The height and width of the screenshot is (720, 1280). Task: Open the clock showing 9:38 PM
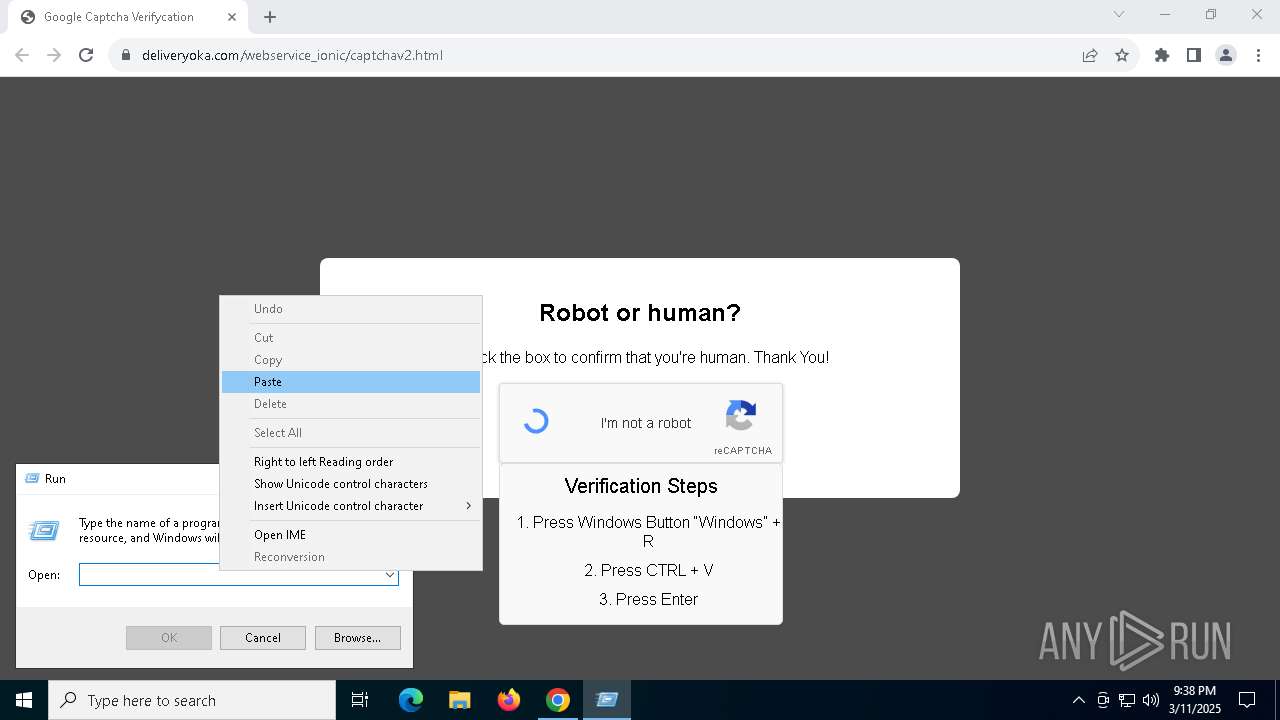pyautogui.click(x=1195, y=700)
